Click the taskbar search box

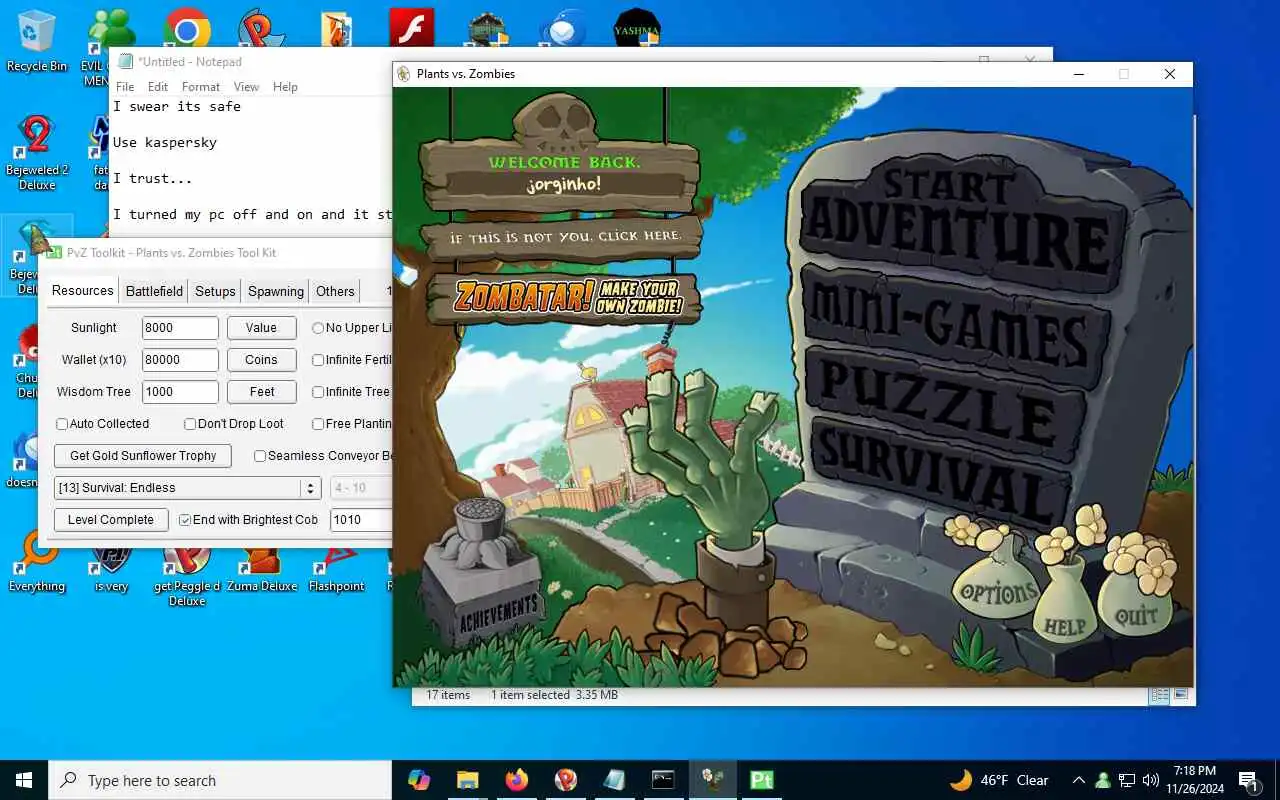[x=220, y=780]
